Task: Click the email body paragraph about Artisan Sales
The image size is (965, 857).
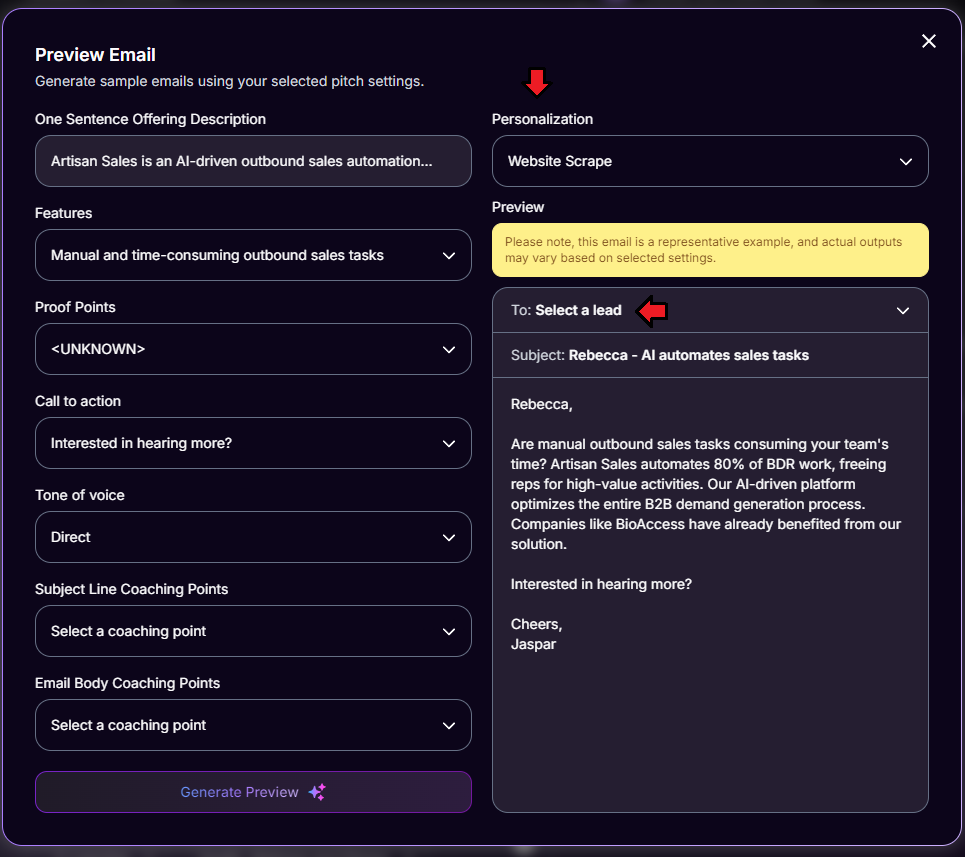Action: 705,494
